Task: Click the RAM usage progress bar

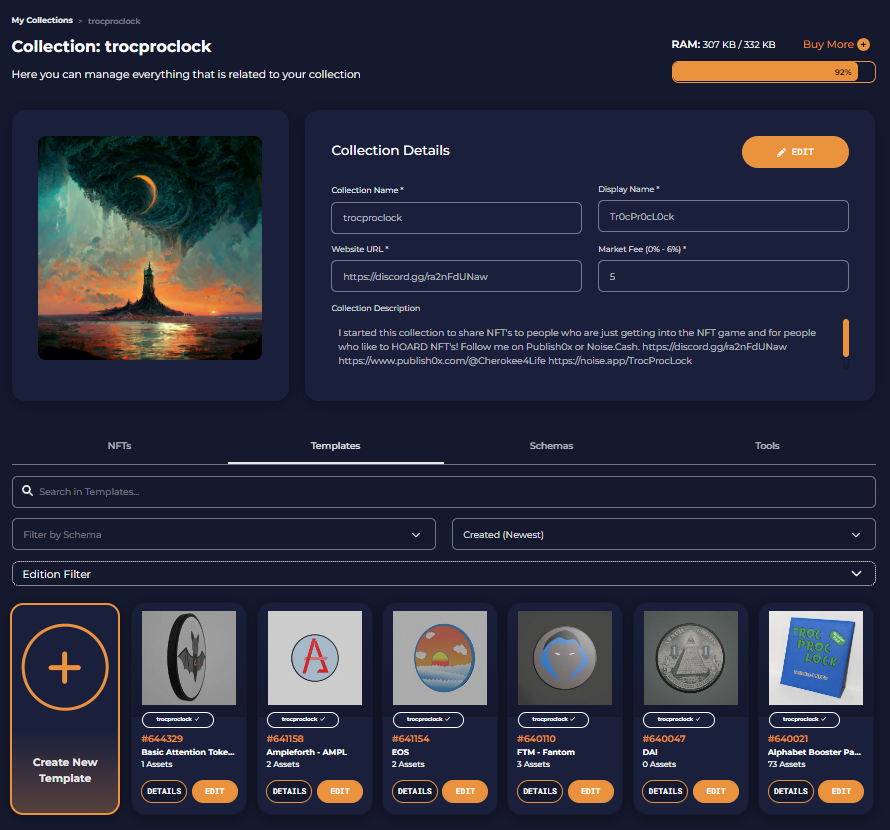Action: point(774,72)
